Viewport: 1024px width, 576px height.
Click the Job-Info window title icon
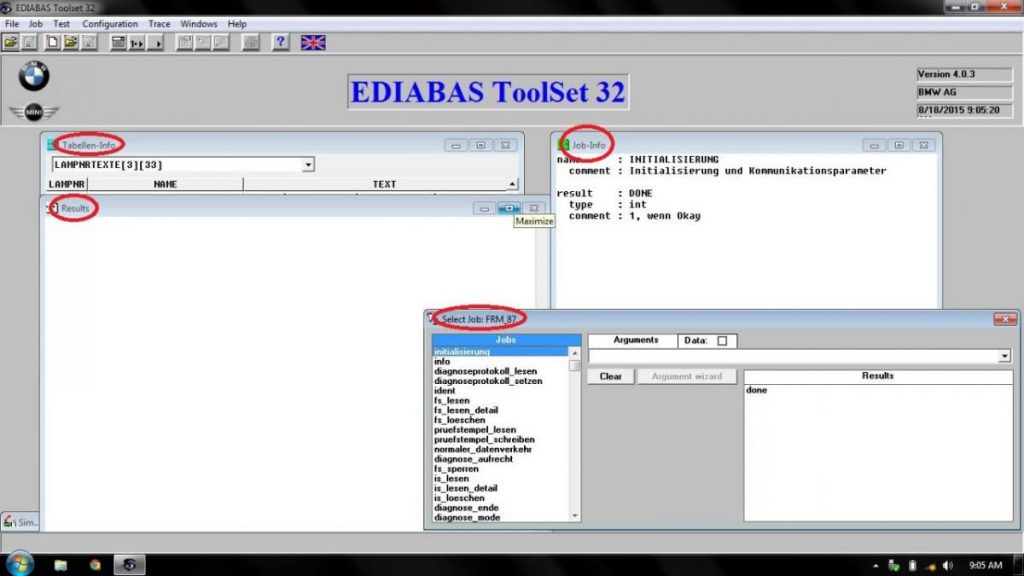[563, 145]
